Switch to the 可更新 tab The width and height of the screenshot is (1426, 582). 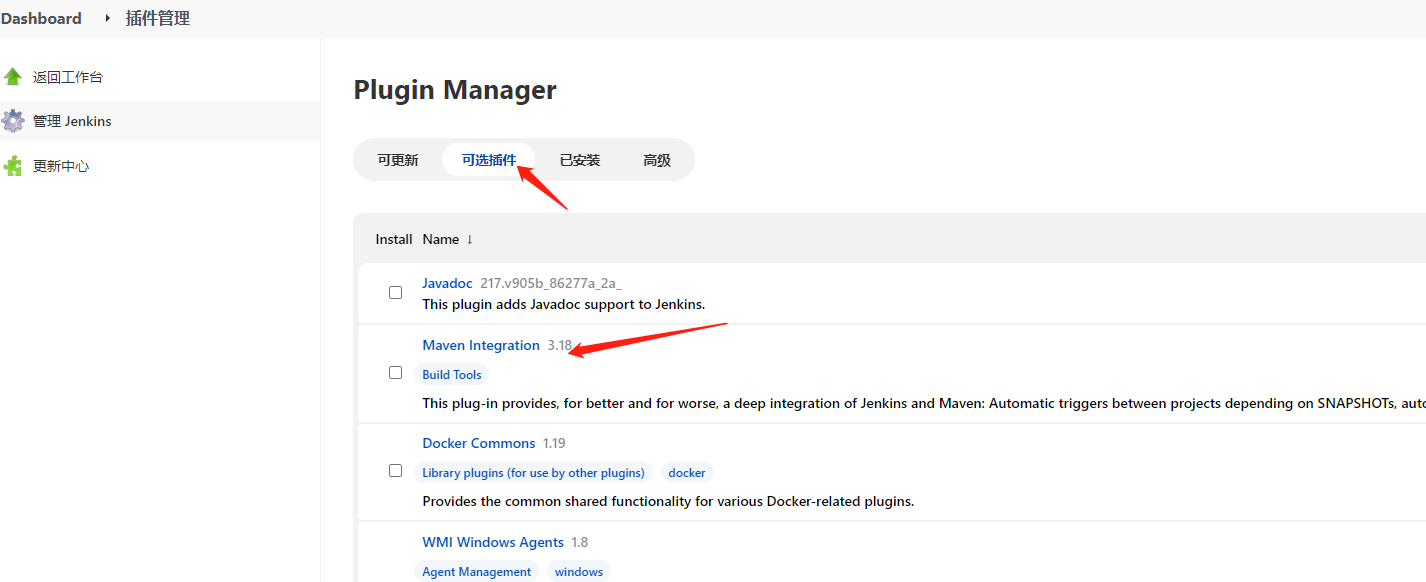tap(398, 160)
